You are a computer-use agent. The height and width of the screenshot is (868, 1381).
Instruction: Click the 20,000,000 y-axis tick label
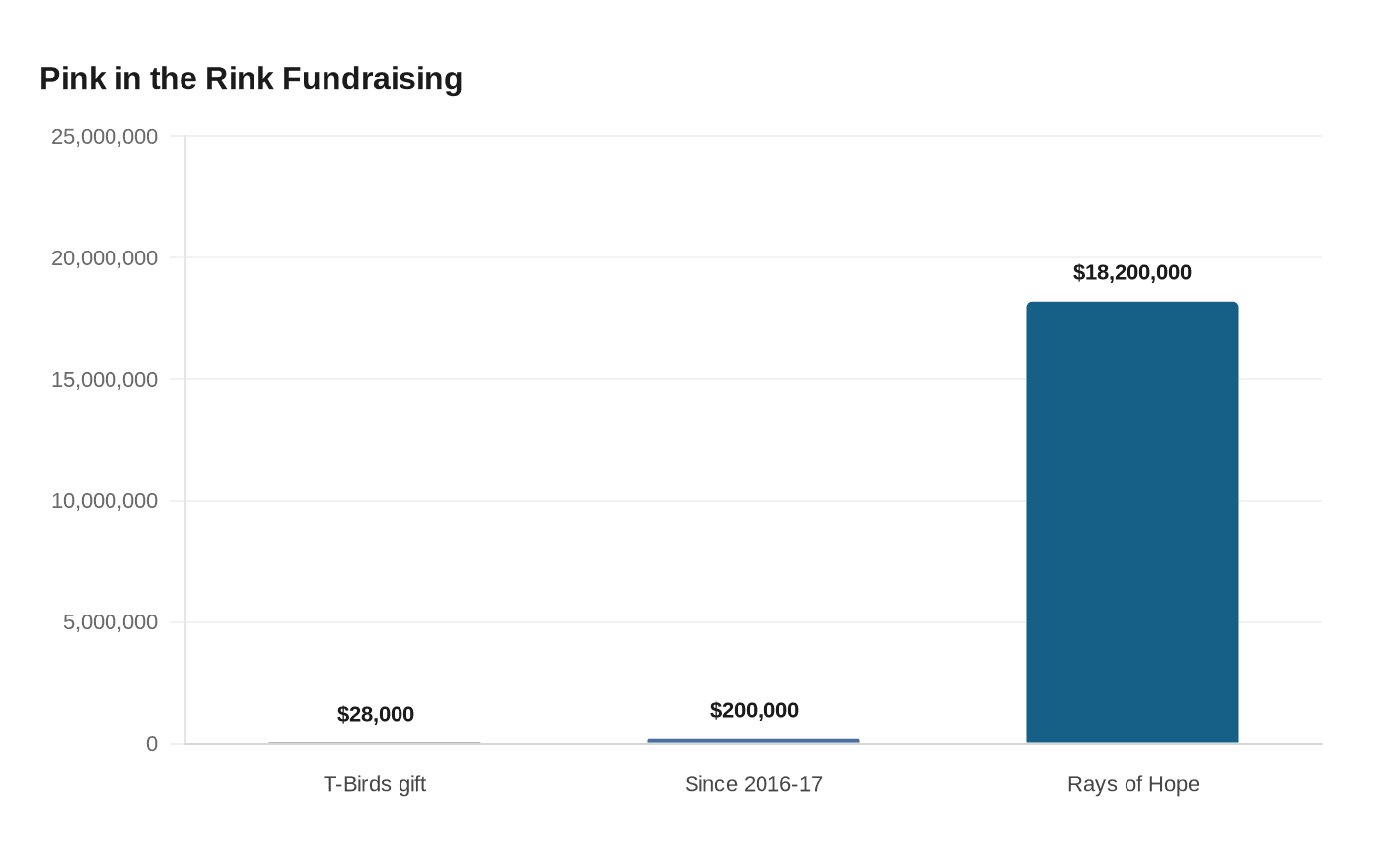pos(105,257)
